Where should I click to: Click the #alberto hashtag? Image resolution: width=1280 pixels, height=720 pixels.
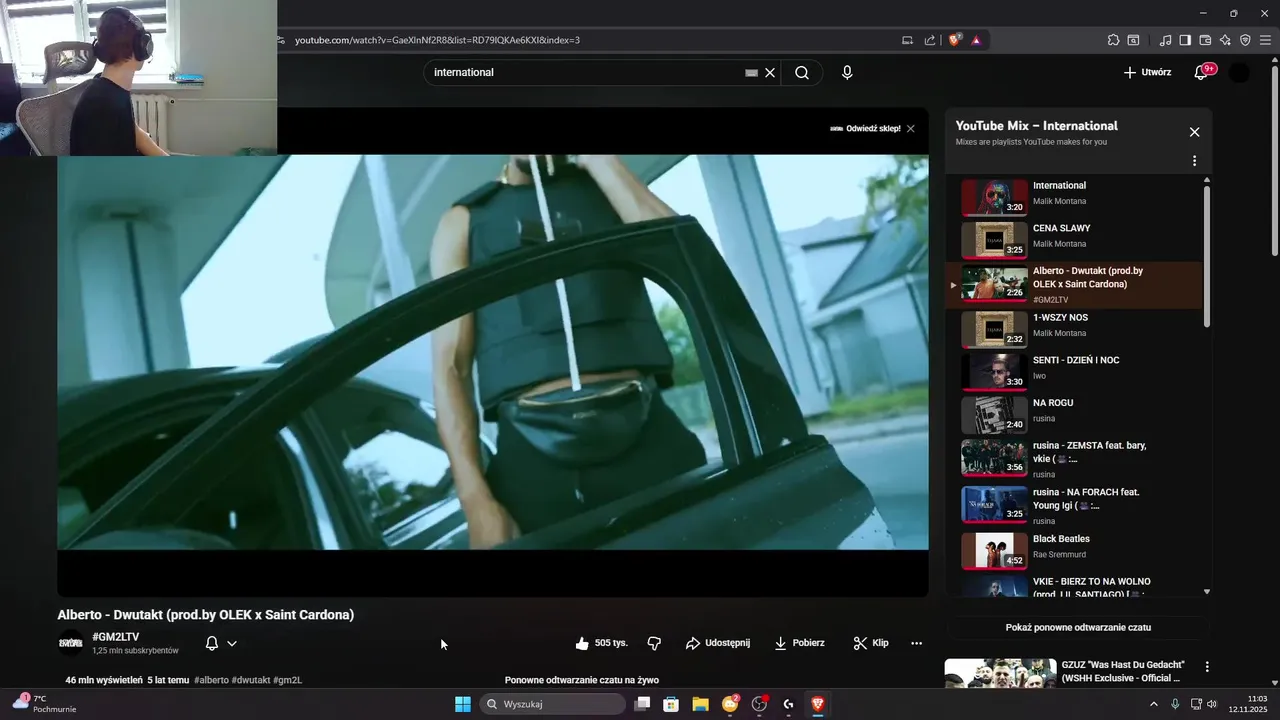(x=211, y=680)
